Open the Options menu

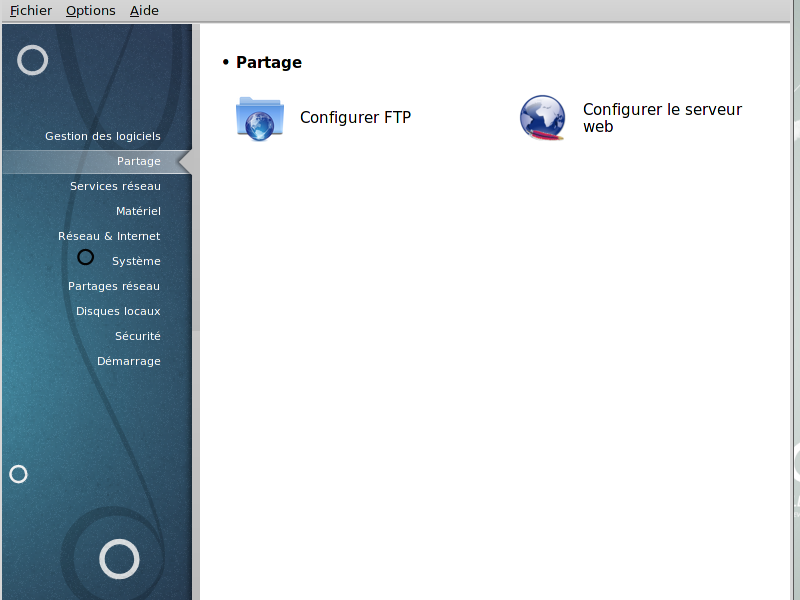[91, 11]
